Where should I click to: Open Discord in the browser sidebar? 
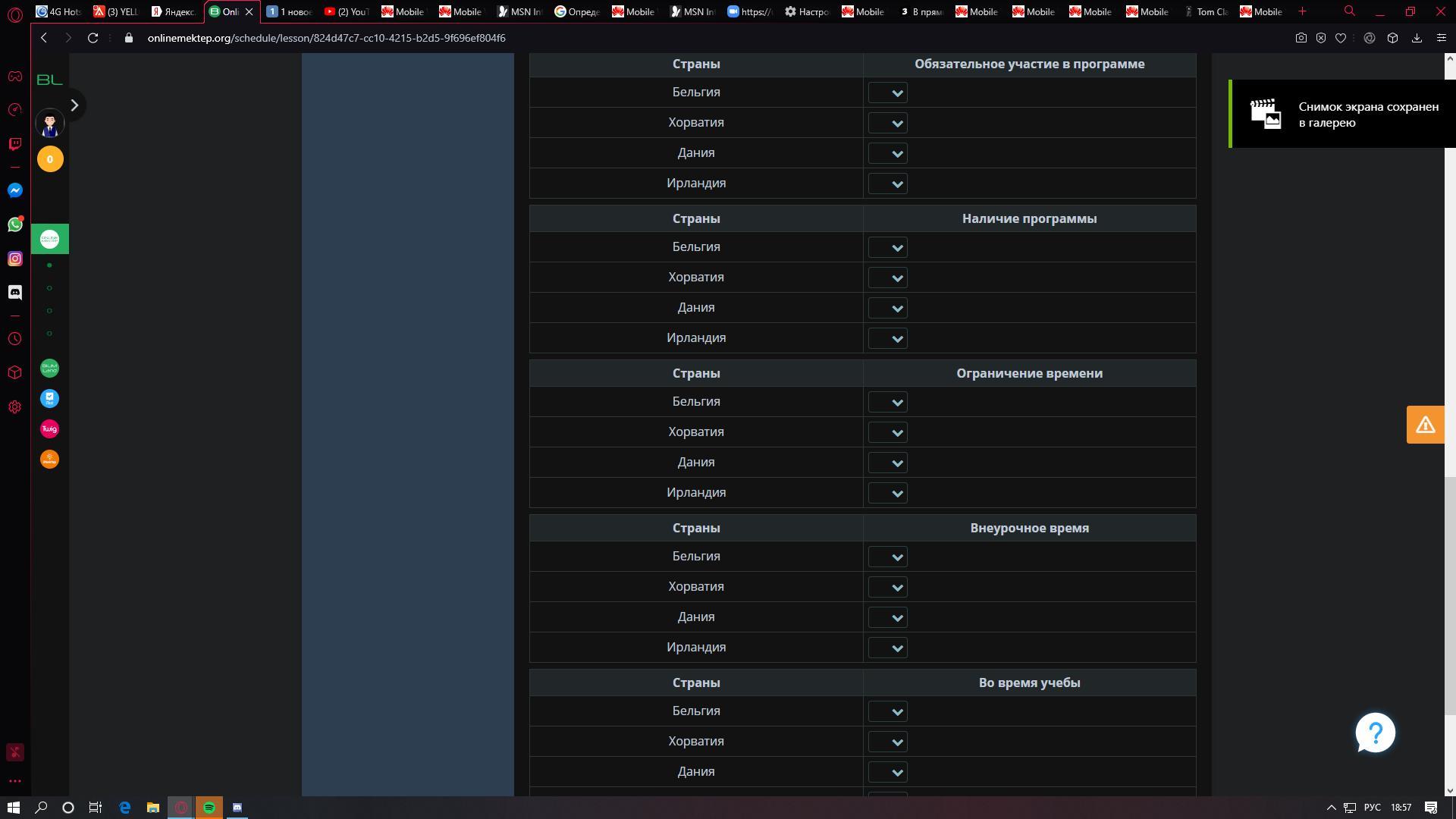click(x=15, y=292)
